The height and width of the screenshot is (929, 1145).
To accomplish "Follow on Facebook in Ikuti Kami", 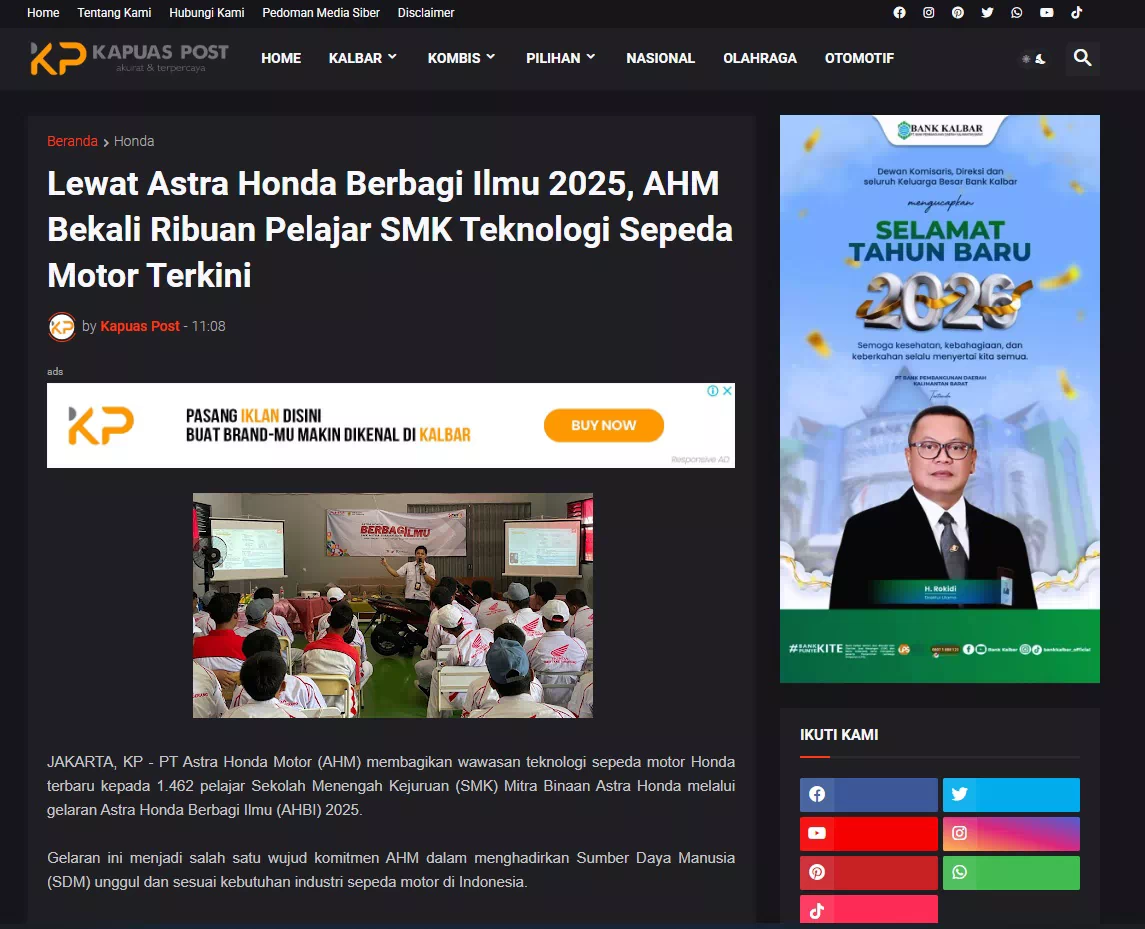I will 868,795.
